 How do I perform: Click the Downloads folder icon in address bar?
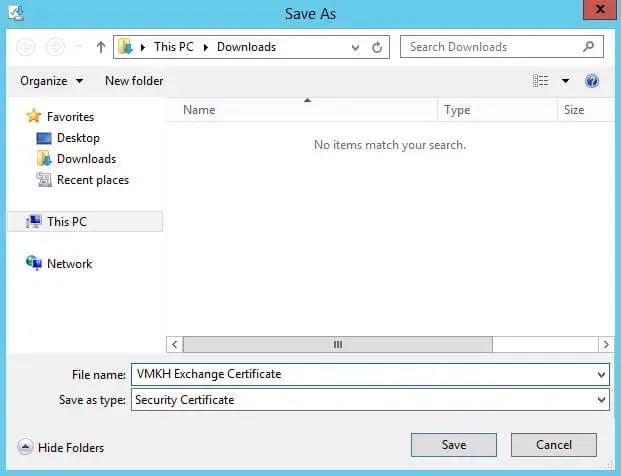(125, 47)
